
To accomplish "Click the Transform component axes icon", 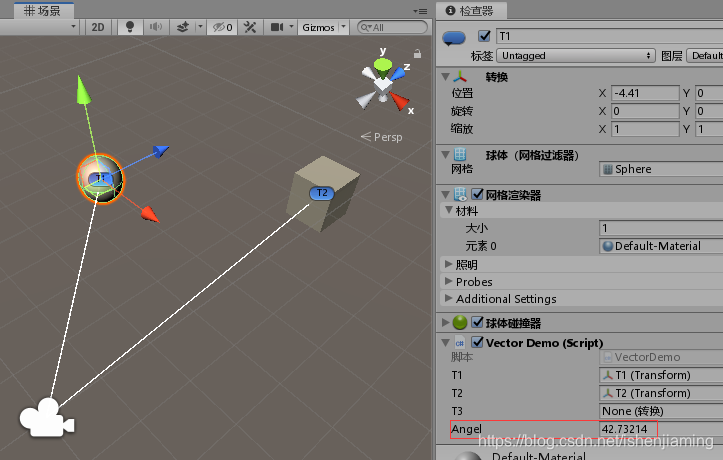I will pyautogui.click(x=460, y=77).
